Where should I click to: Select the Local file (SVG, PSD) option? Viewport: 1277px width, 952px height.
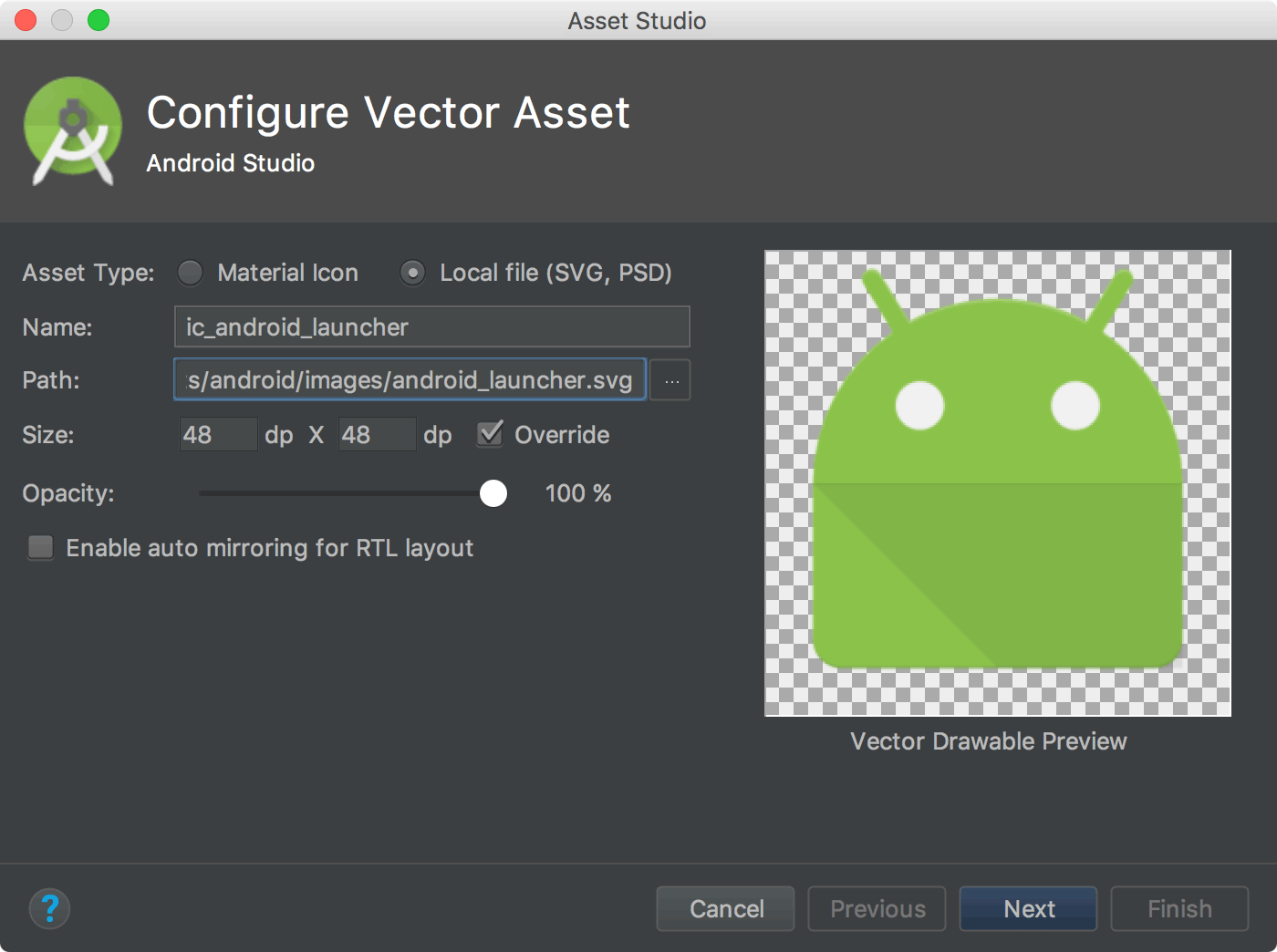[x=413, y=272]
